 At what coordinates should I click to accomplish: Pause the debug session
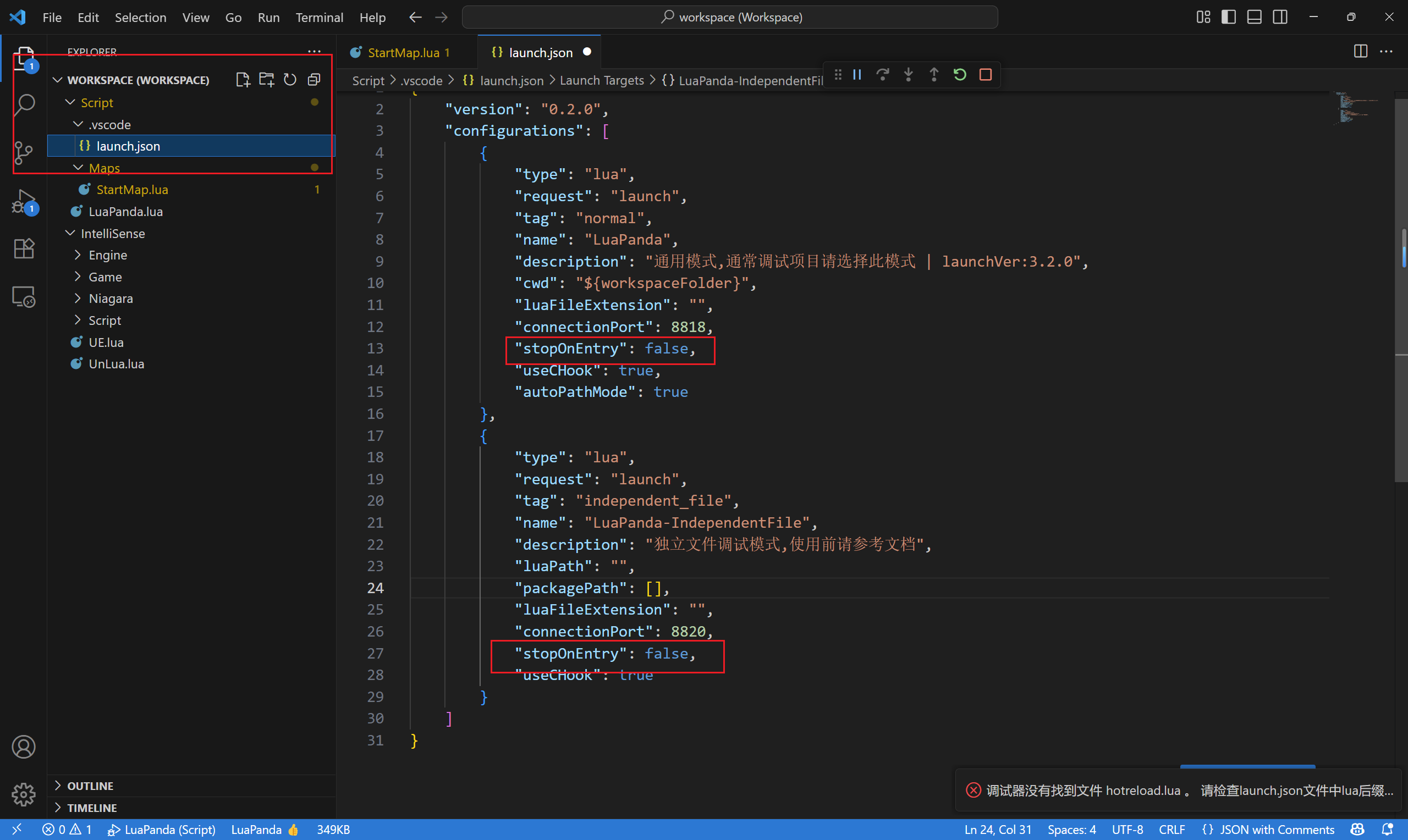[x=856, y=75]
